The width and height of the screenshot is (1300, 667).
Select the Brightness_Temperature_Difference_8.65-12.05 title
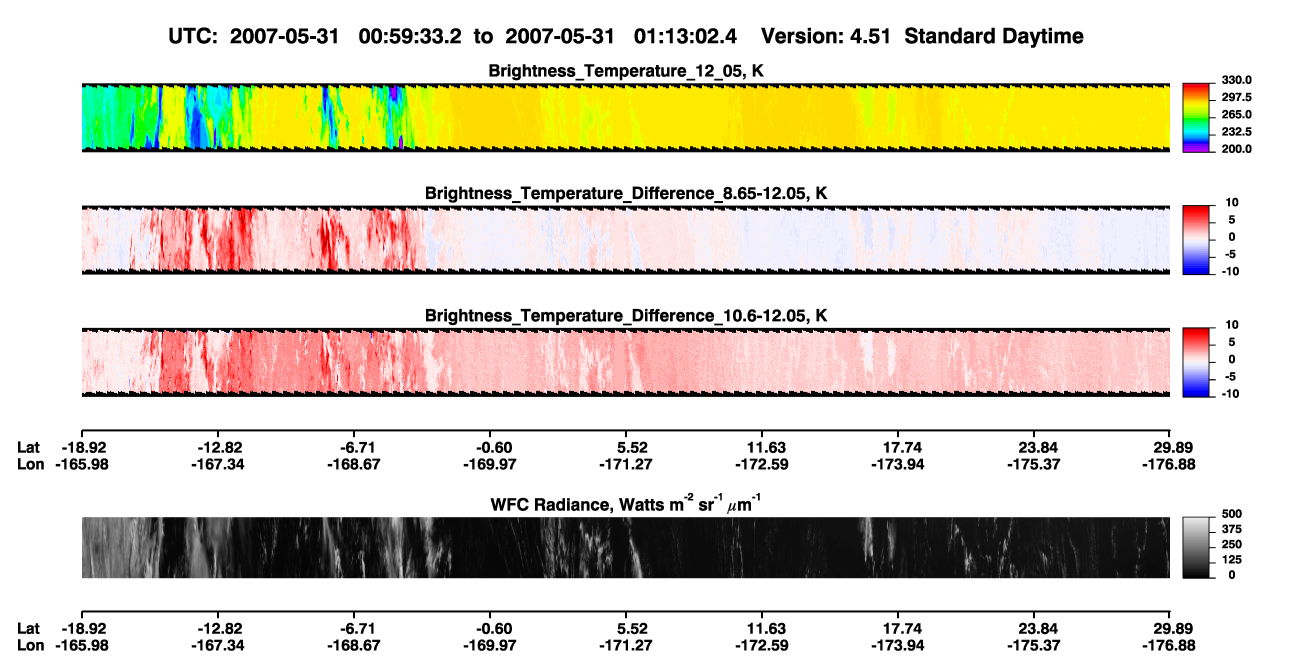[x=626, y=193]
